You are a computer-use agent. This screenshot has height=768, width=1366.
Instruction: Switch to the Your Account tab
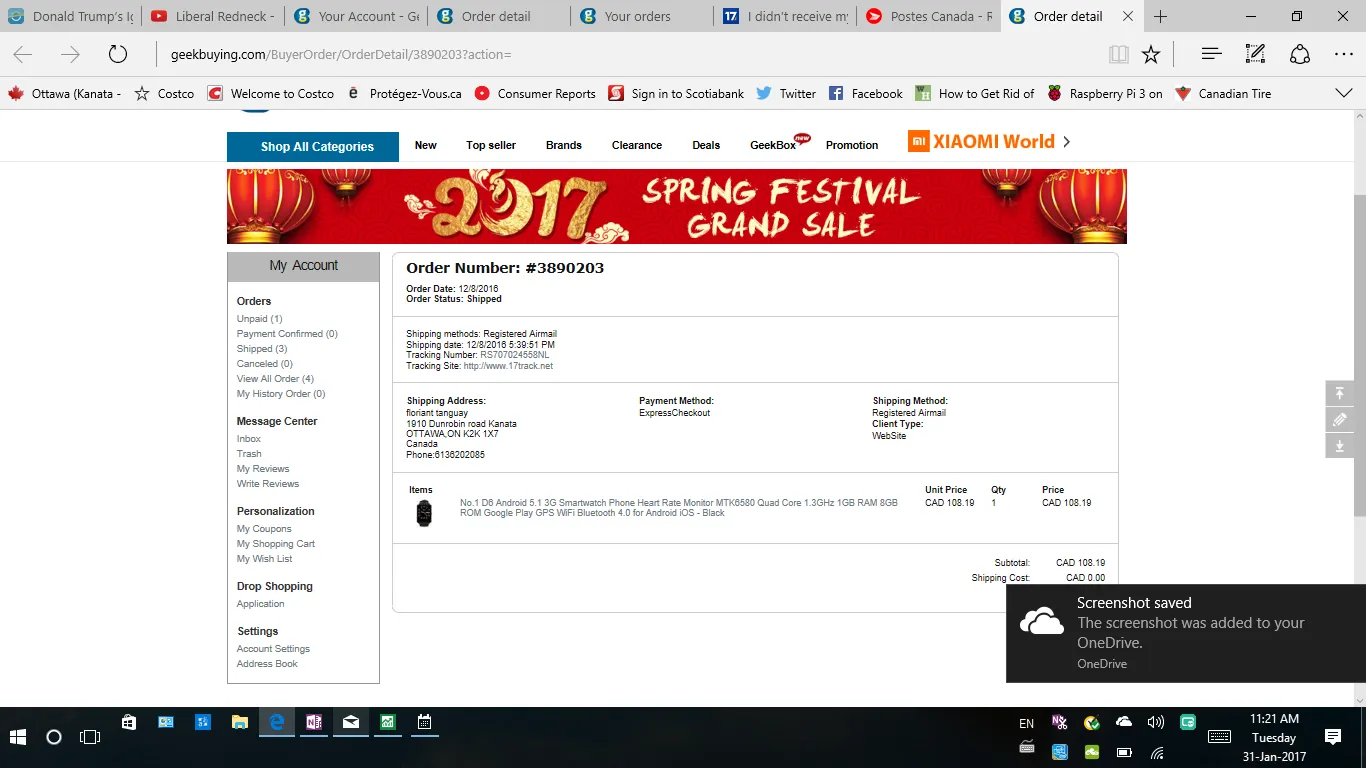tap(356, 17)
